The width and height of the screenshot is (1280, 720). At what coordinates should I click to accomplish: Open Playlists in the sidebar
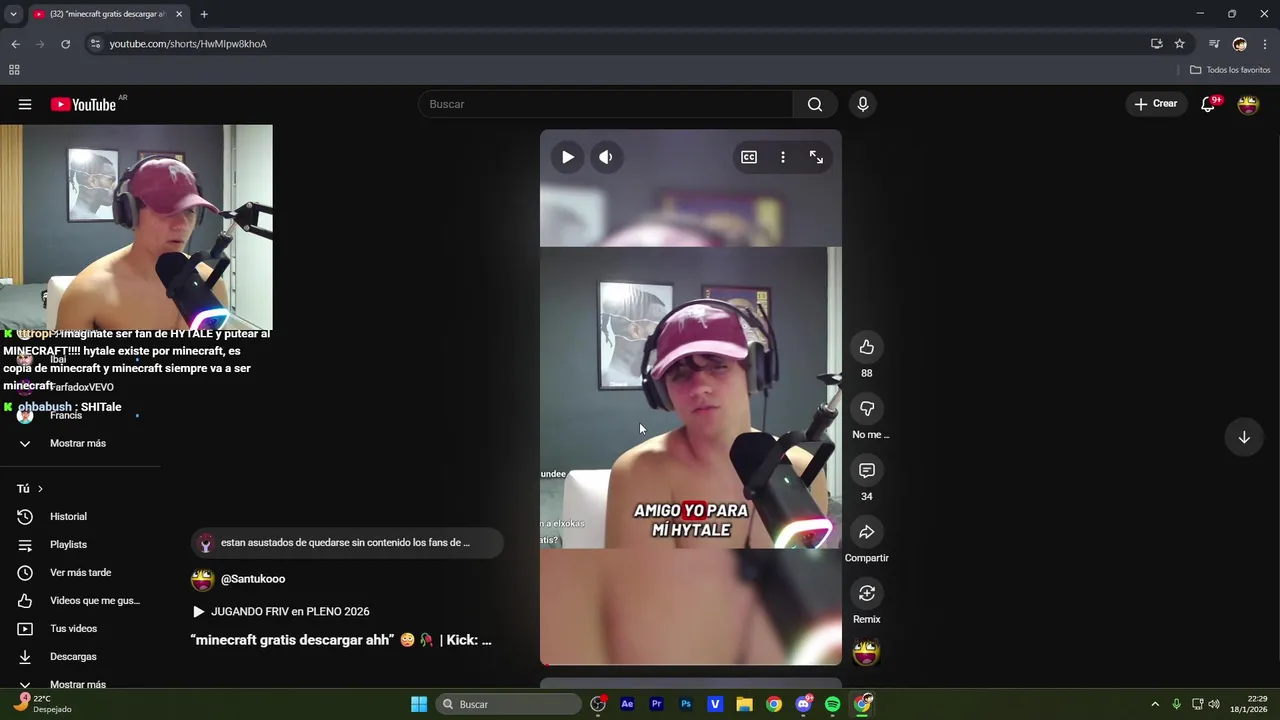pos(68,545)
